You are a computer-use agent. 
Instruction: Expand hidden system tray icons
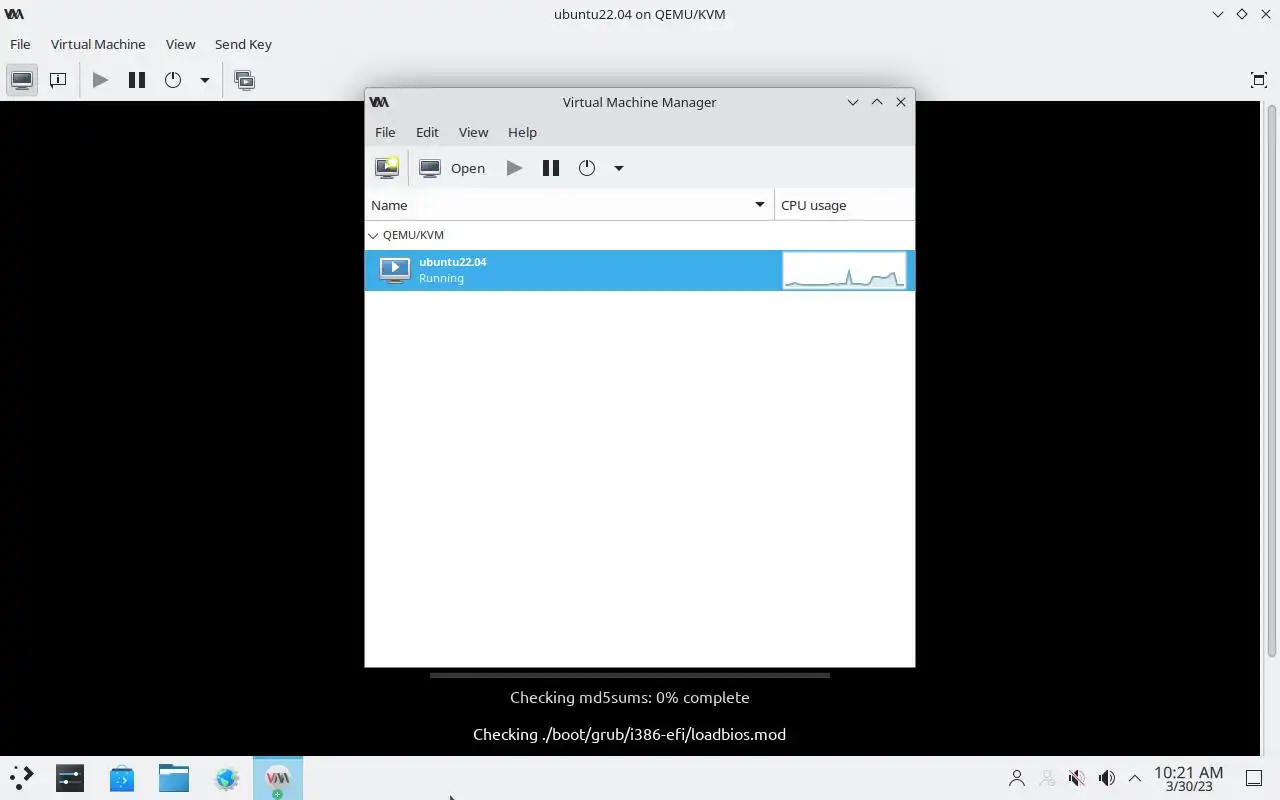1135,778
